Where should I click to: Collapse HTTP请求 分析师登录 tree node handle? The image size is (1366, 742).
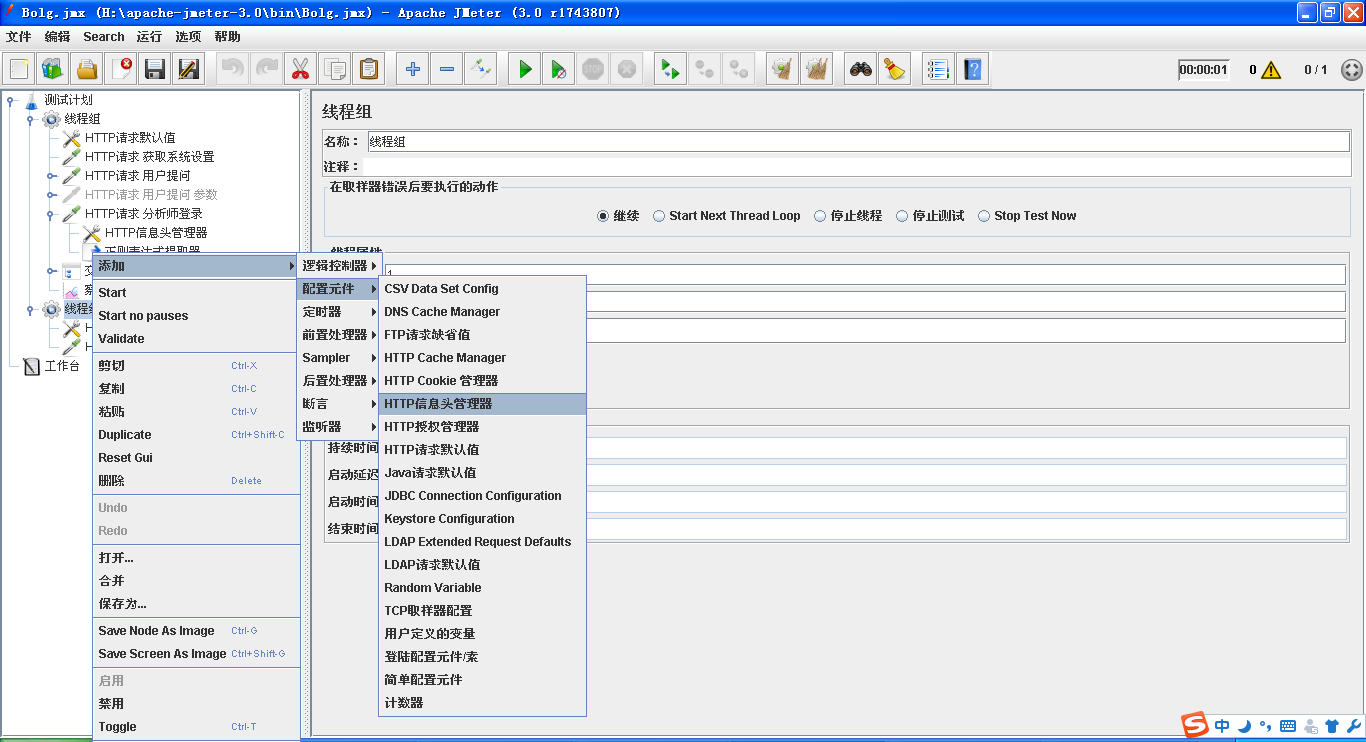click(50, 214)
